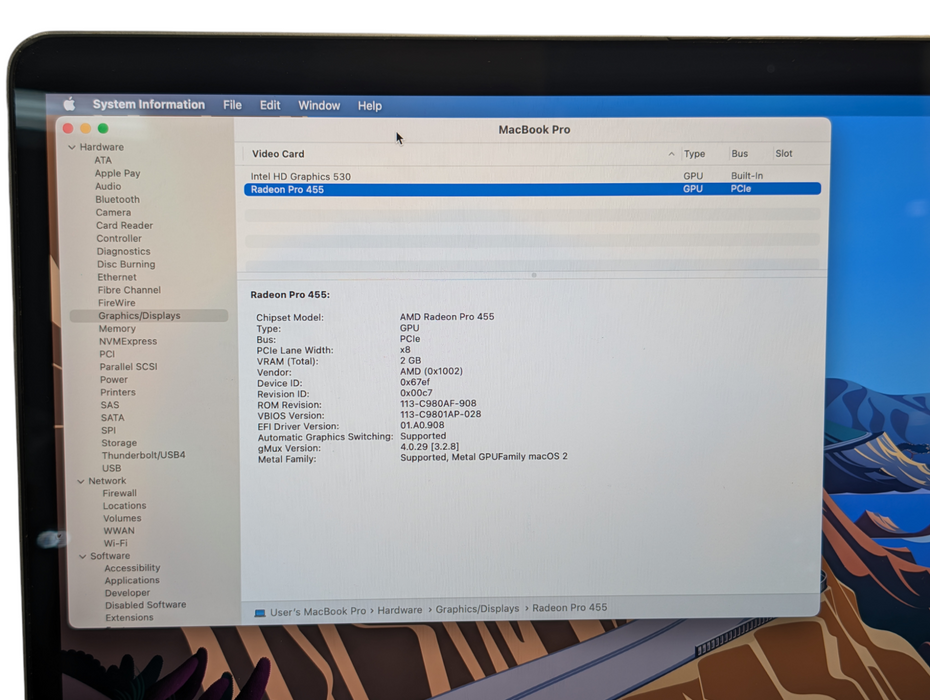Open the File menu
The height and width of the screenshot is (700, 930).
tap(232, 105)
